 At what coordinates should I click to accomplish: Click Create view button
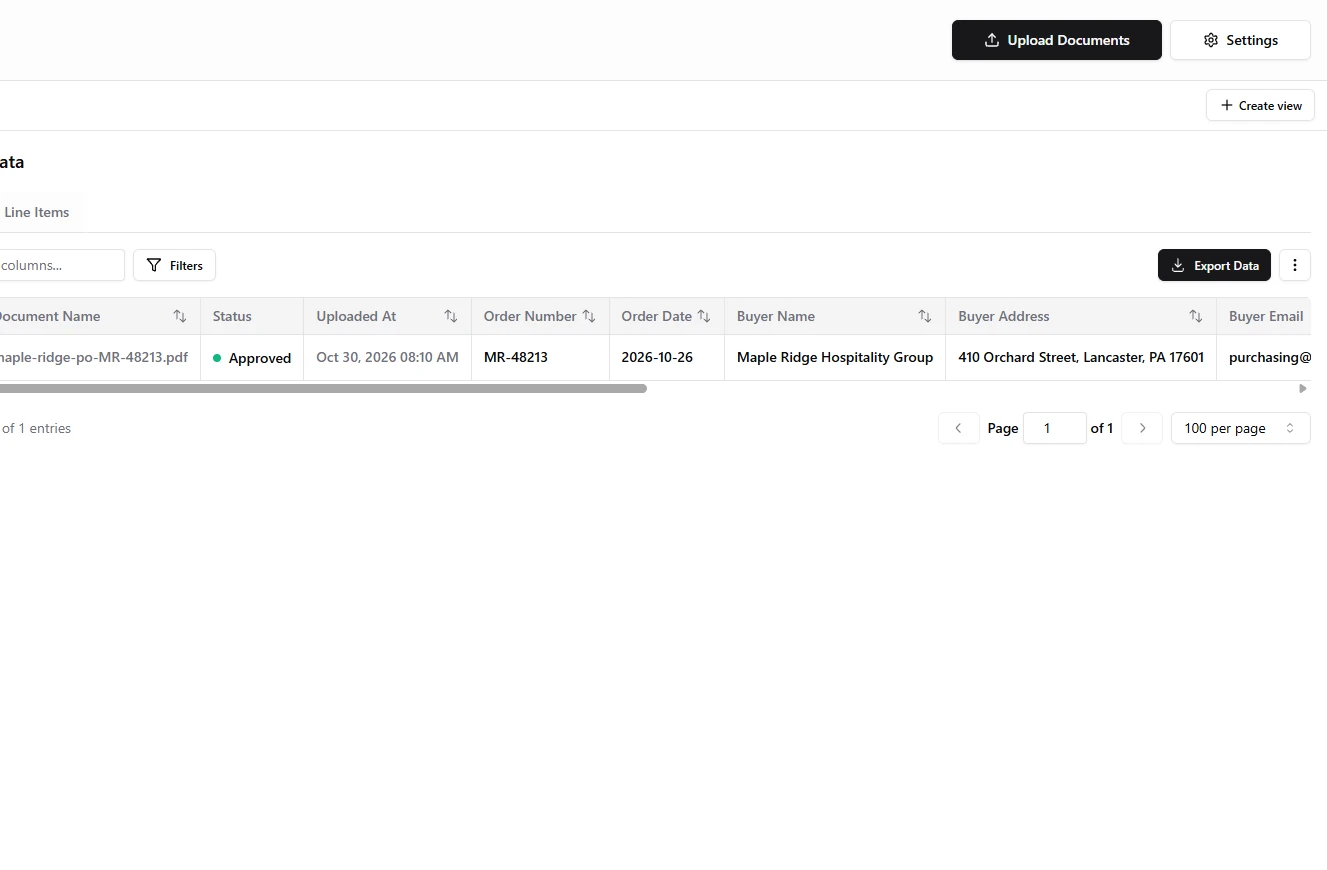(1260, 105)
